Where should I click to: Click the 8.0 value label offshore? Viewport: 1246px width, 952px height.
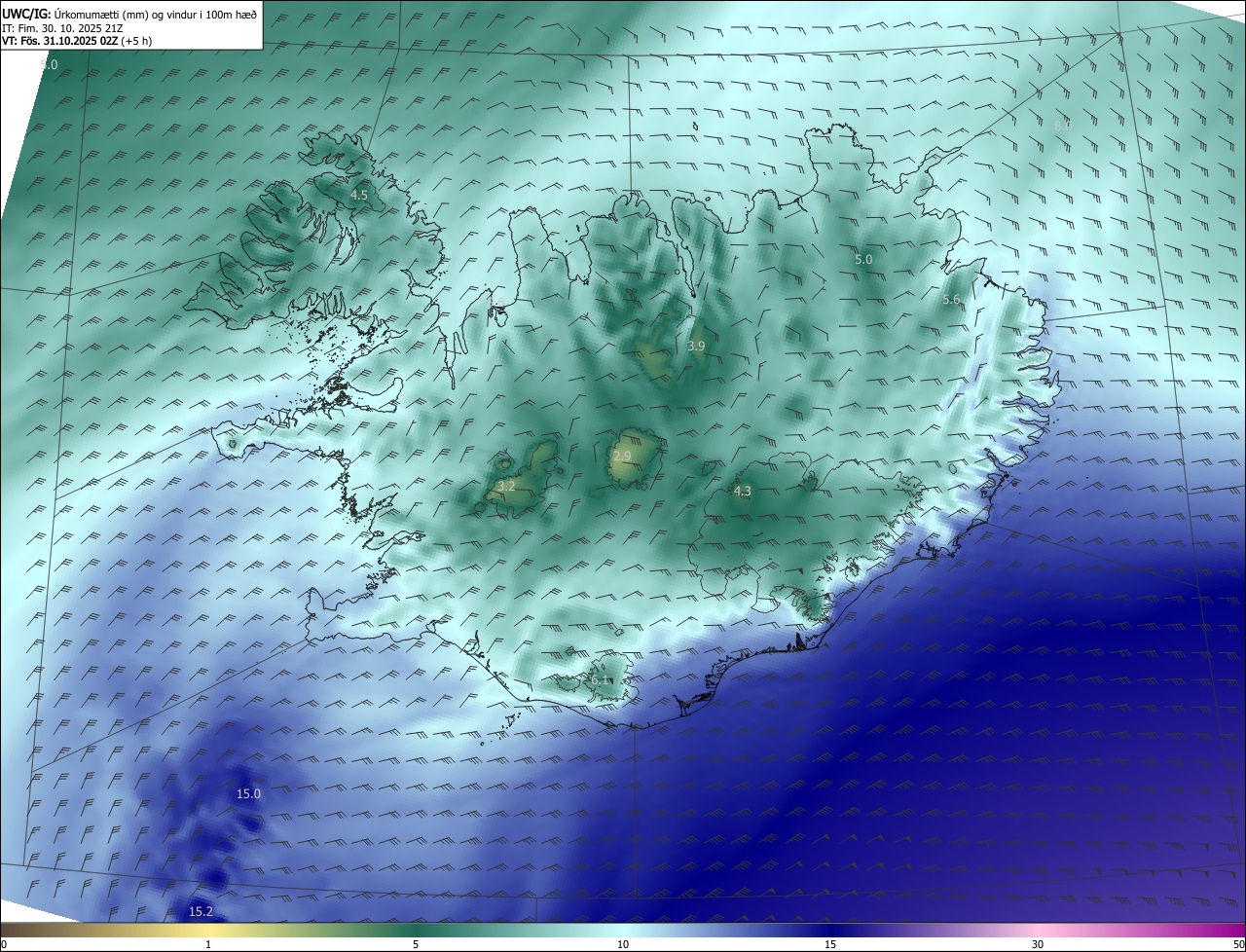pyautogui.click(x=1063, y=126)
